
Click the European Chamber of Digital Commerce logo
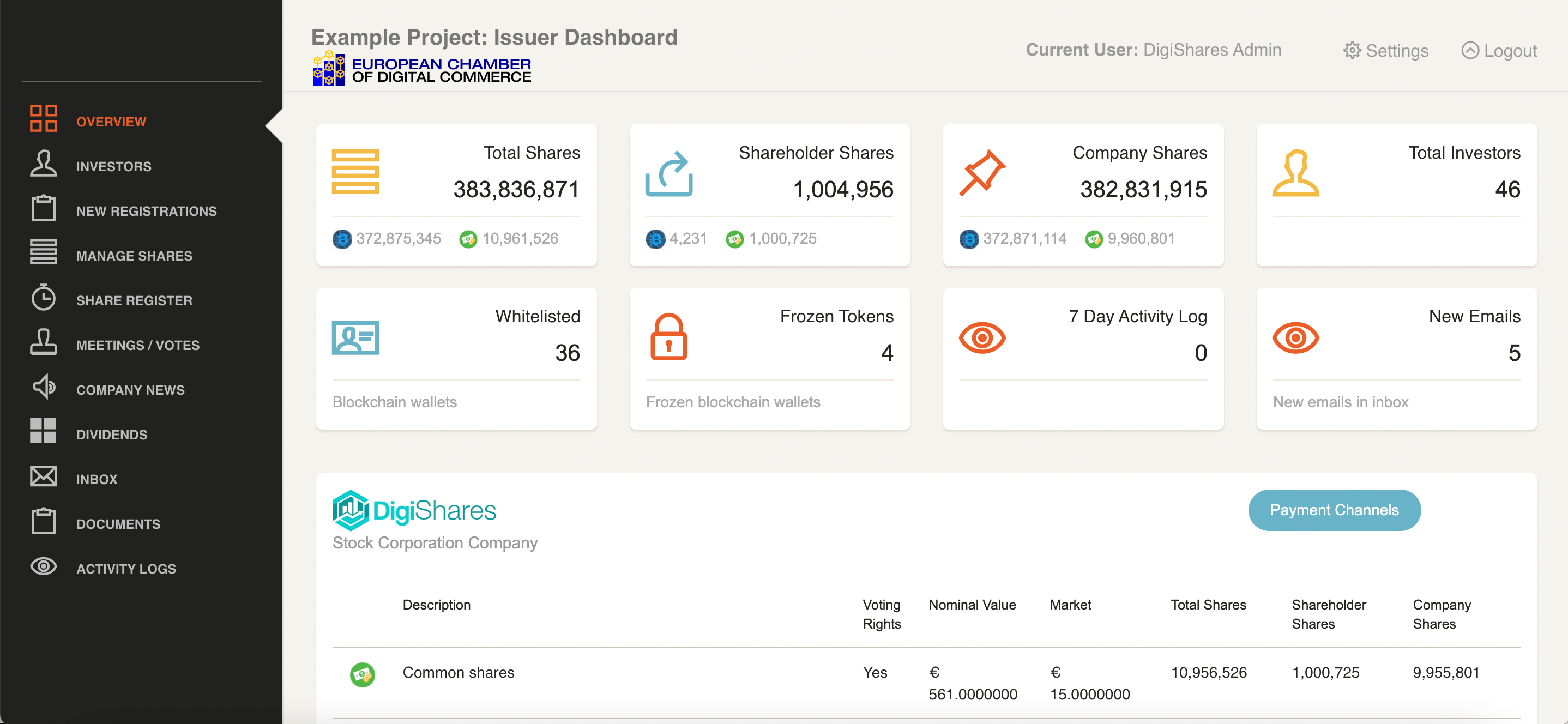pyautogui.click(x=421, y=69)
